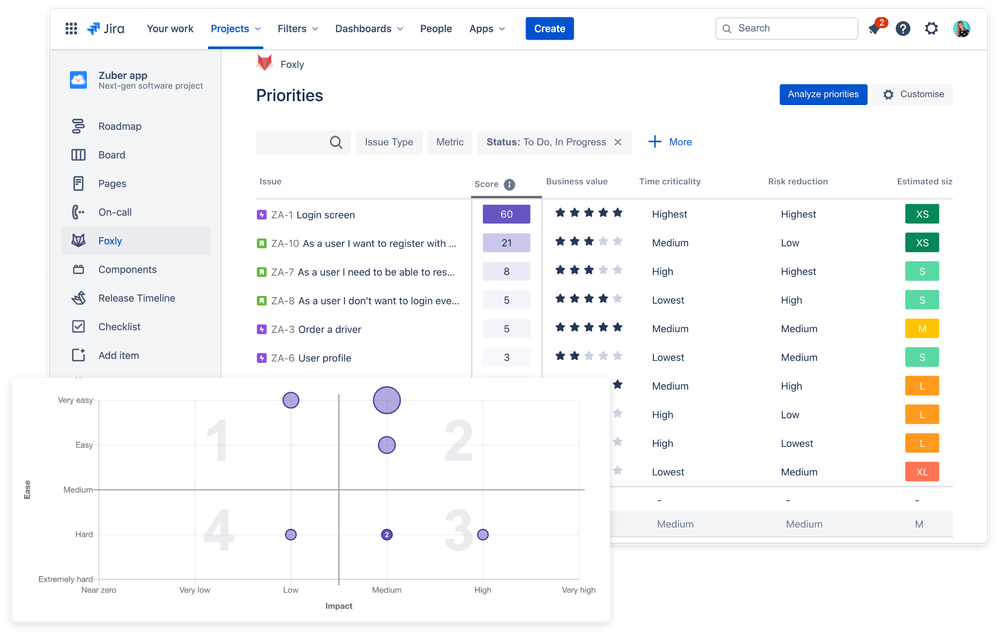Click the Jira logo
Image resolution: width=999 pixels, height=636 pixels.
(106, 29)
